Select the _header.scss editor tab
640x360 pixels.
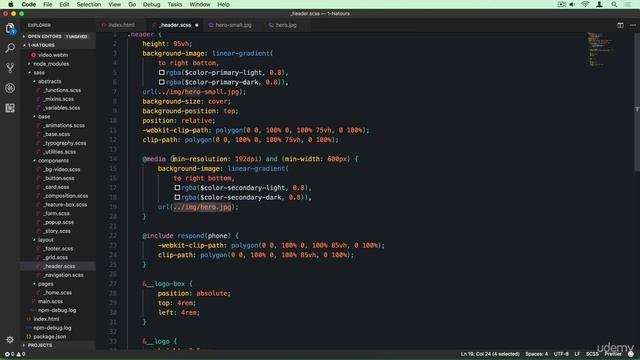(x=174, y=25)
